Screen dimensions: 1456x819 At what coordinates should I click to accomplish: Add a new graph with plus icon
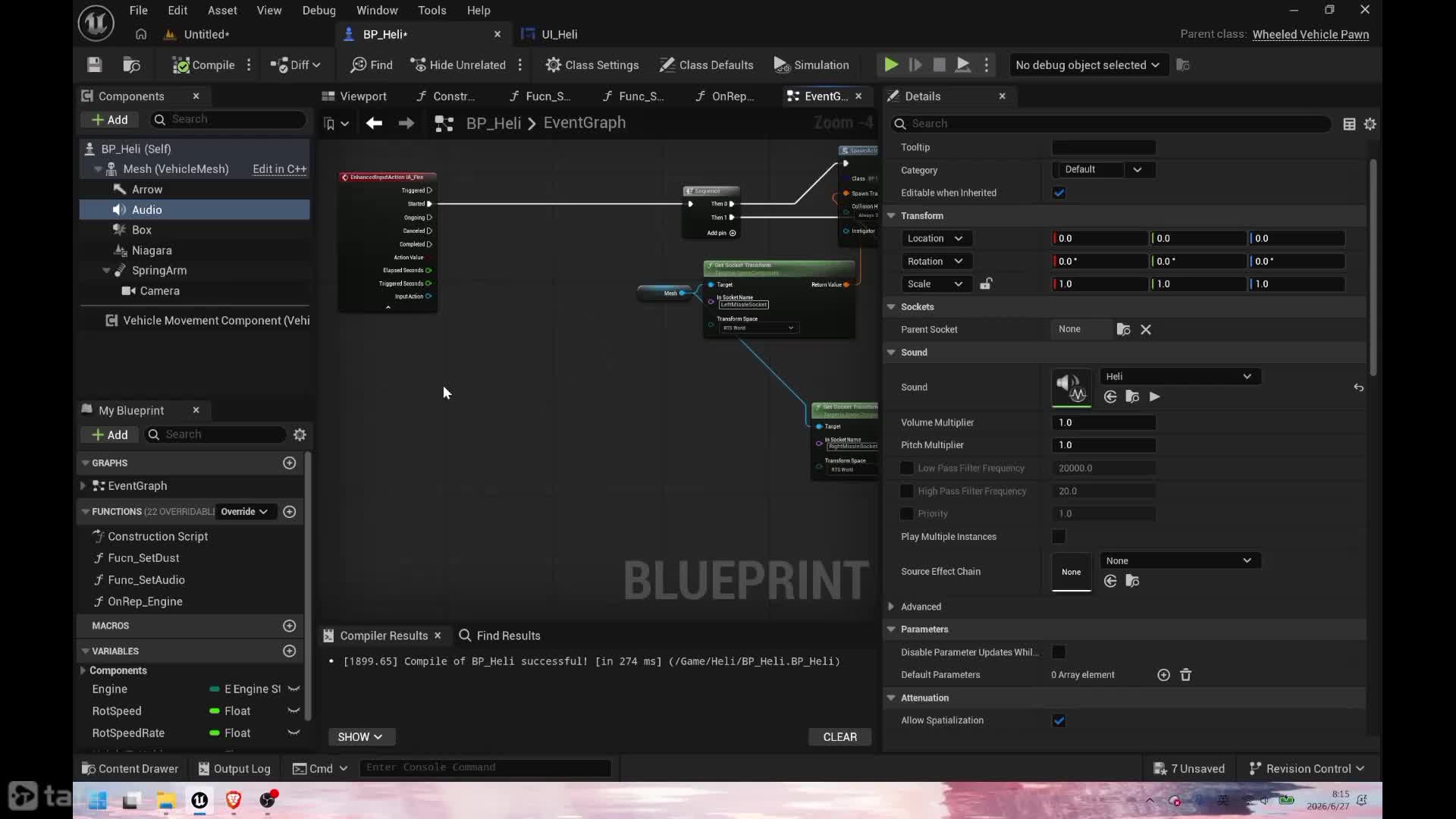289,463
